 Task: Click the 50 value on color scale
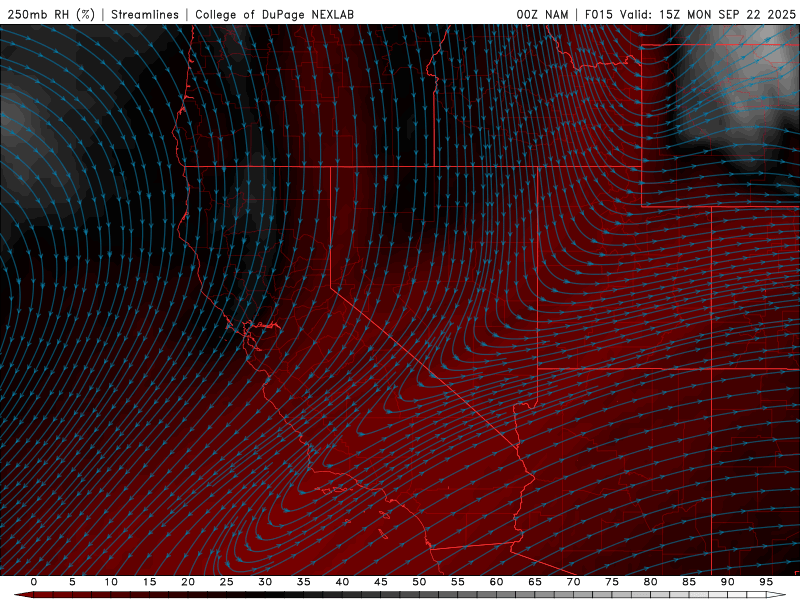(419, 582)
